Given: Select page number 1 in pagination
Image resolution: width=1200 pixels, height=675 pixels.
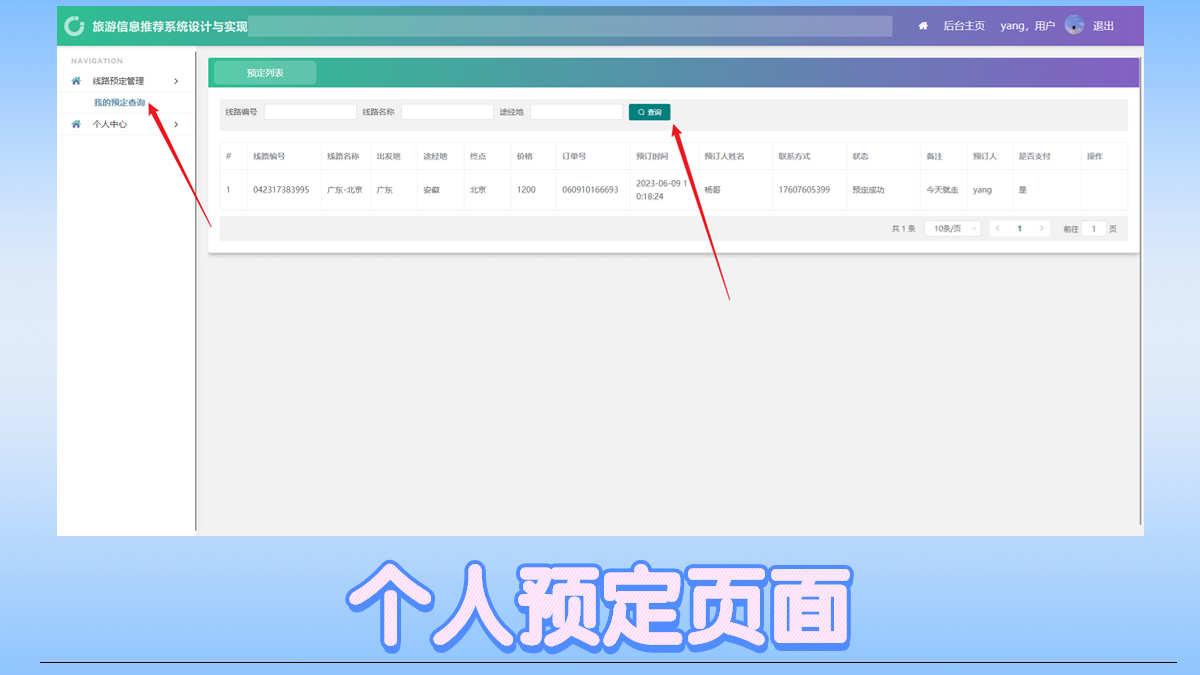Looking at the screenshot, I should (x=1019, y=229).
